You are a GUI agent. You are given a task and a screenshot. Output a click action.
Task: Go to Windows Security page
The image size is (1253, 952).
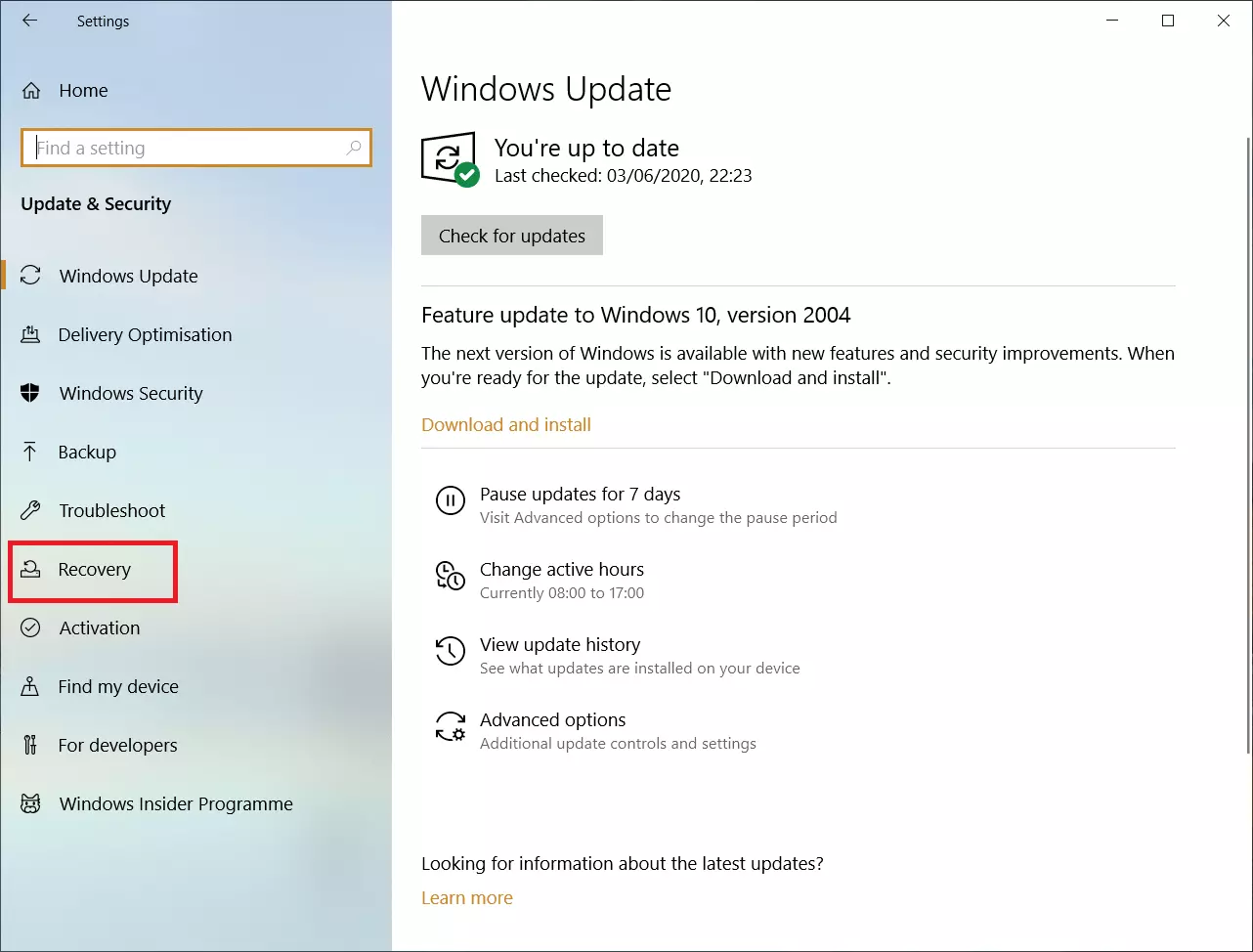(x=196, y=393)
